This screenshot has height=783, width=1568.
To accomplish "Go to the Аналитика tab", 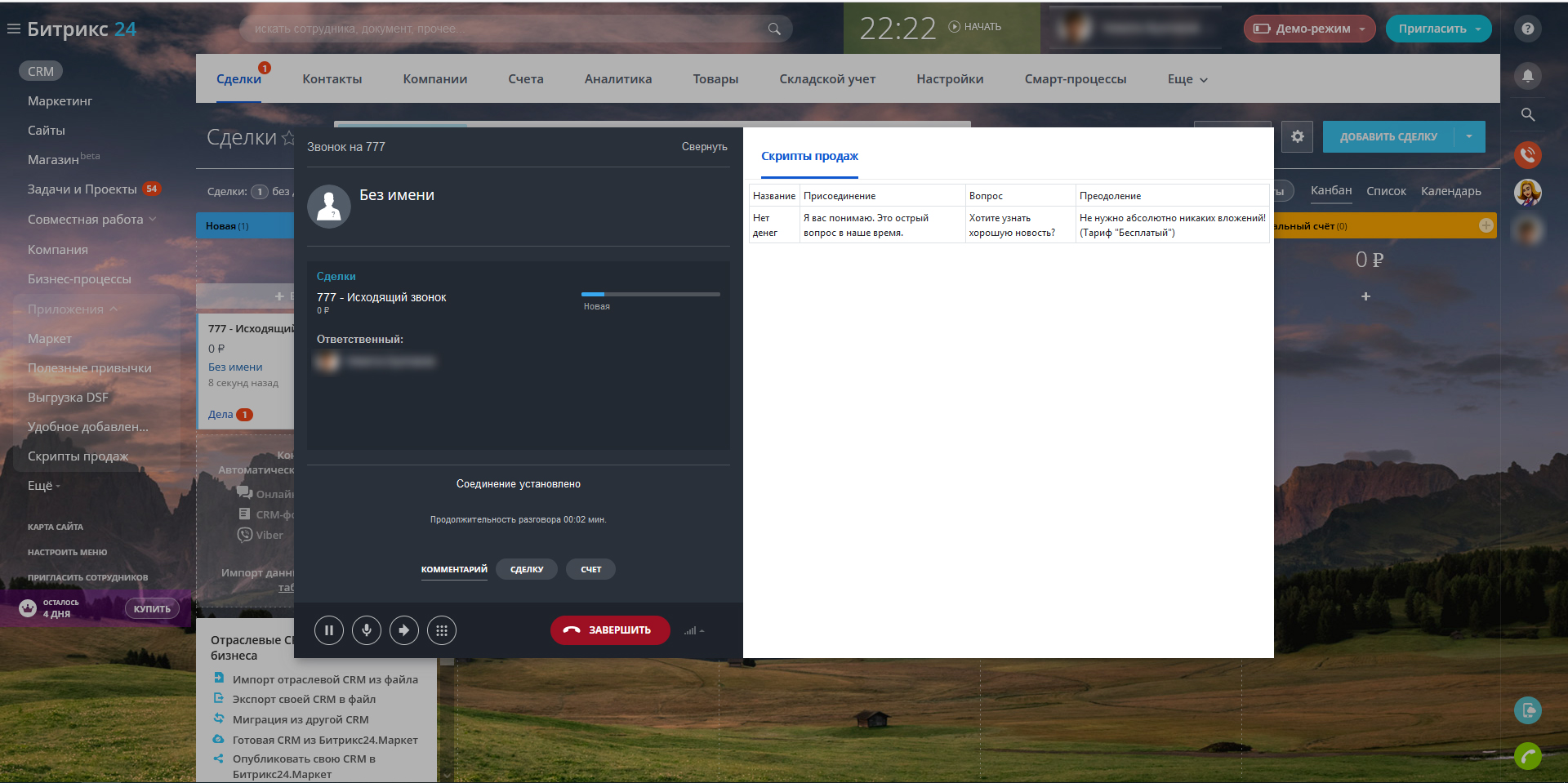I will (618, 79).
